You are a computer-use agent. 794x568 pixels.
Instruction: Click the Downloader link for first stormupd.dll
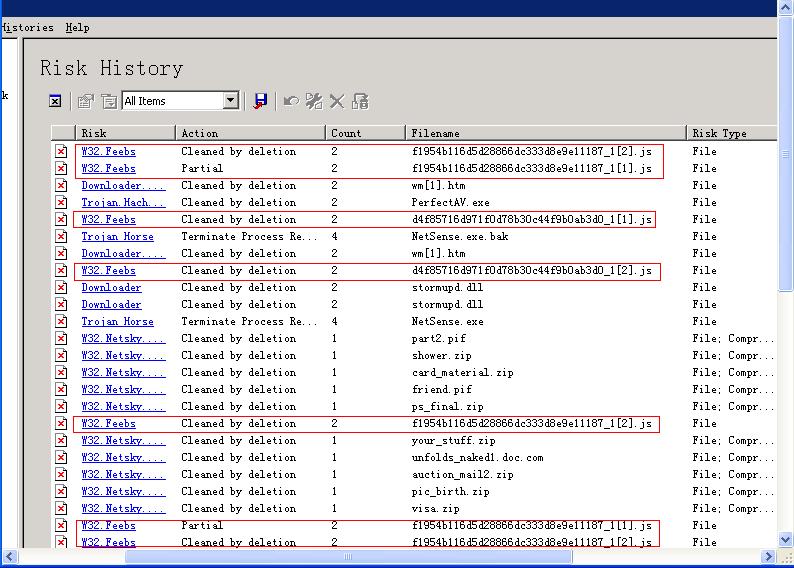click(x=111, y=288)
